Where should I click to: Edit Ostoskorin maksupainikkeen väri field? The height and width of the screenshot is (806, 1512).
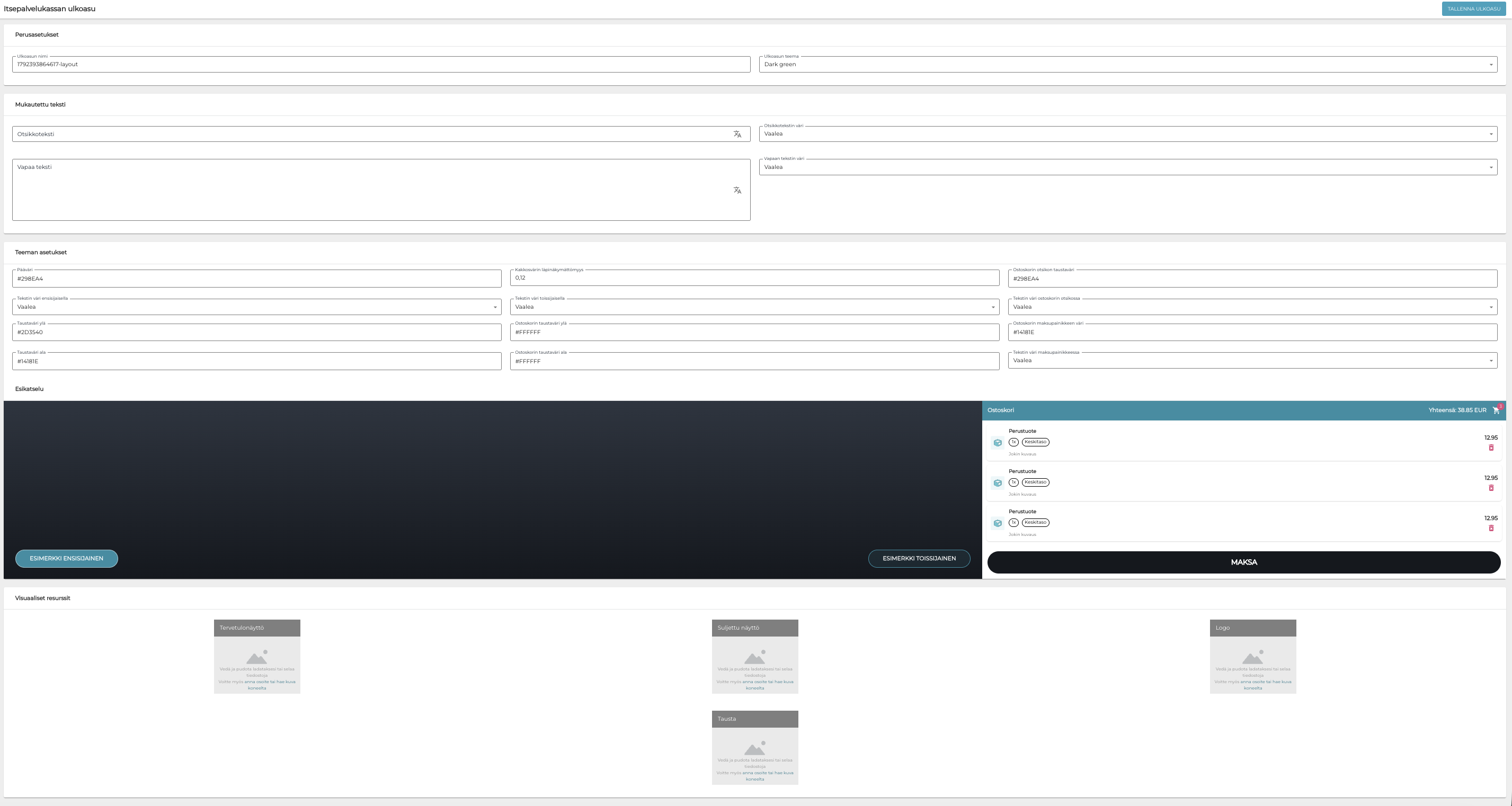pos(1252,332)
